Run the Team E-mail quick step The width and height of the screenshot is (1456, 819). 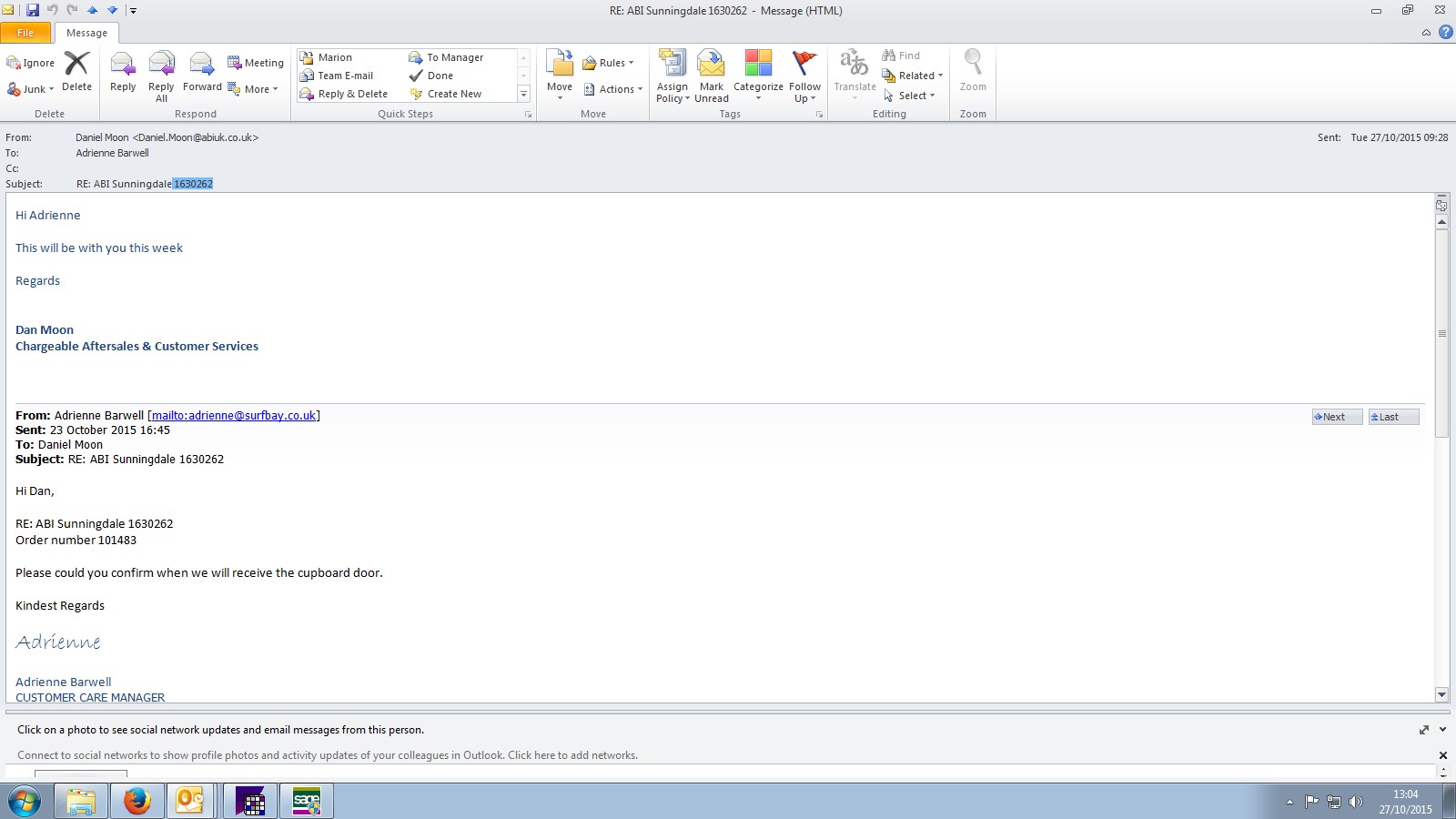[x=337, y=76]
